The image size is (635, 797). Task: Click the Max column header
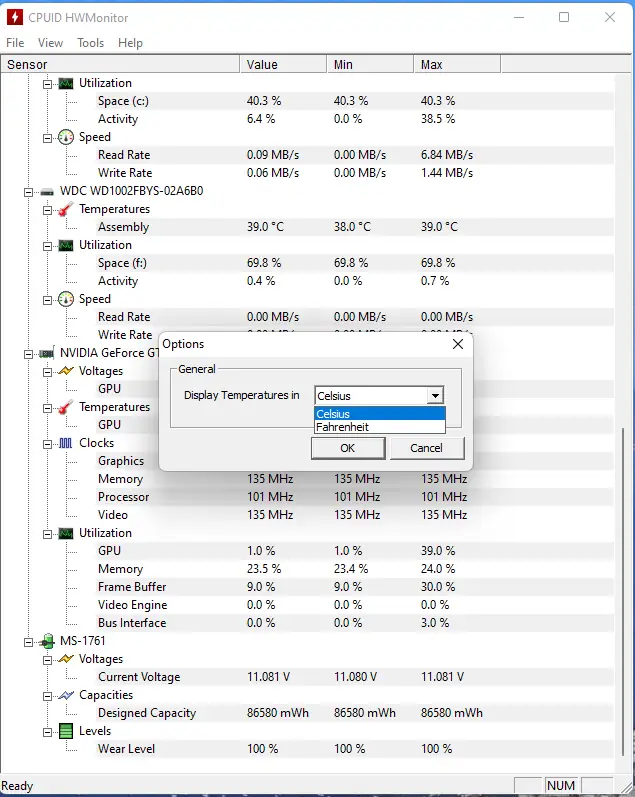coord(457,65)
